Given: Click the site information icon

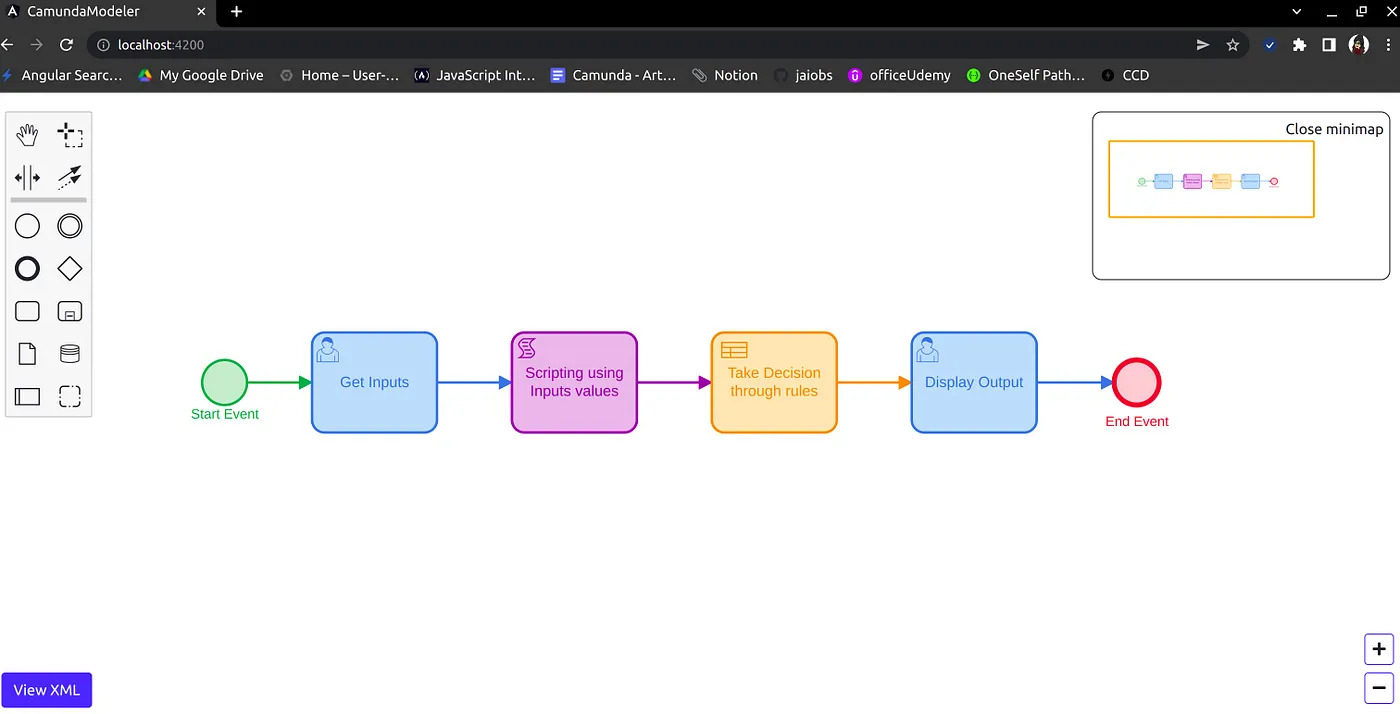Looking at the screenshot, I should [103, 45].
